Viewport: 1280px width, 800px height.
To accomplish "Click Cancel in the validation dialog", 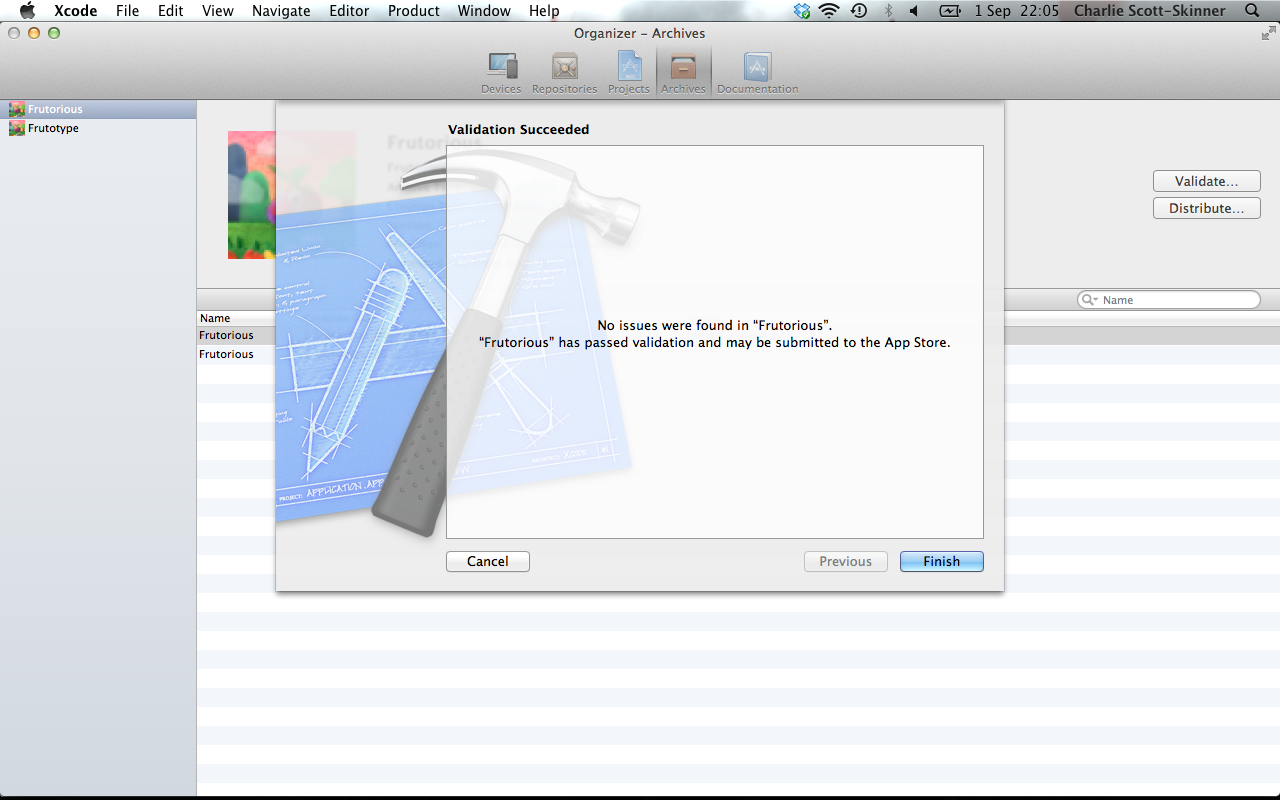I will point(487,562).
